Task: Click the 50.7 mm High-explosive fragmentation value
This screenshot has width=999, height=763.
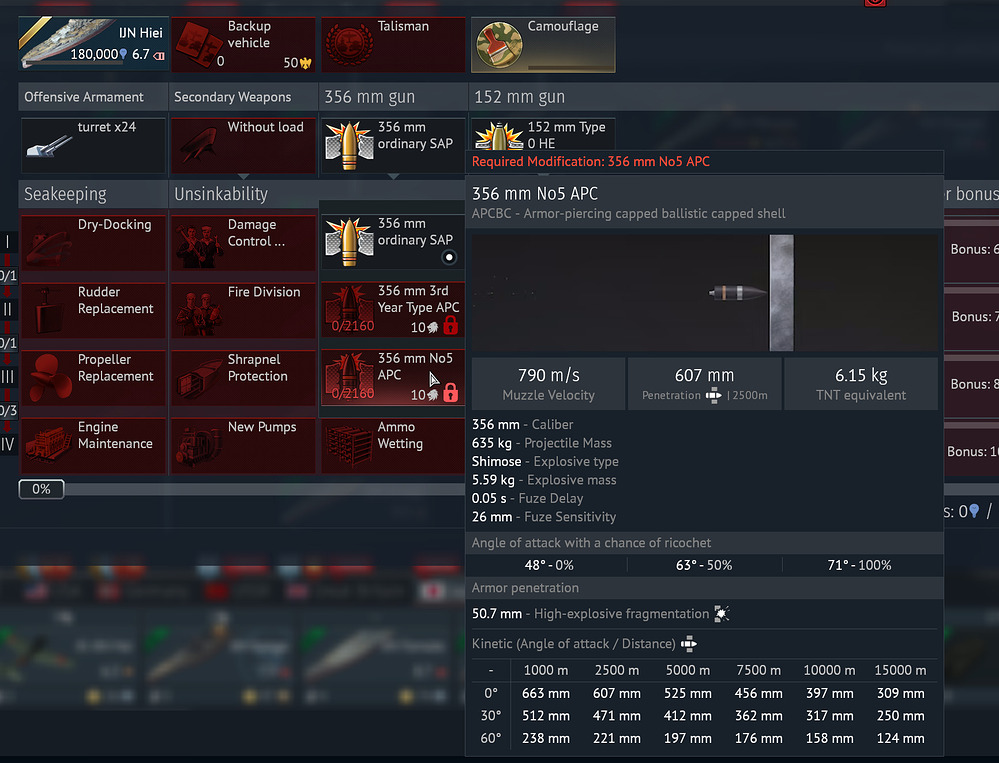Action: click(x=591, y=614)
